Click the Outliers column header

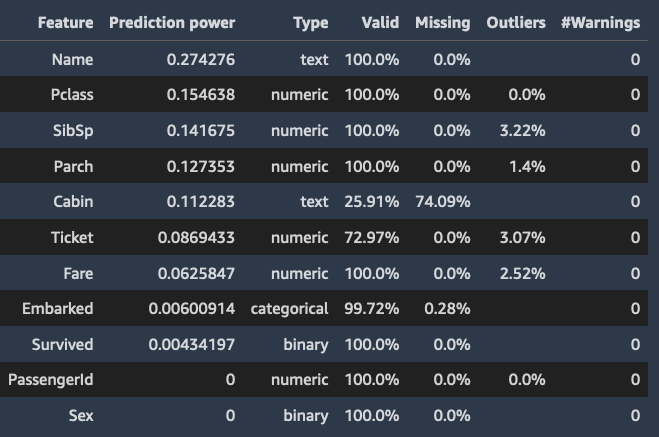click(x=516, y=22)
